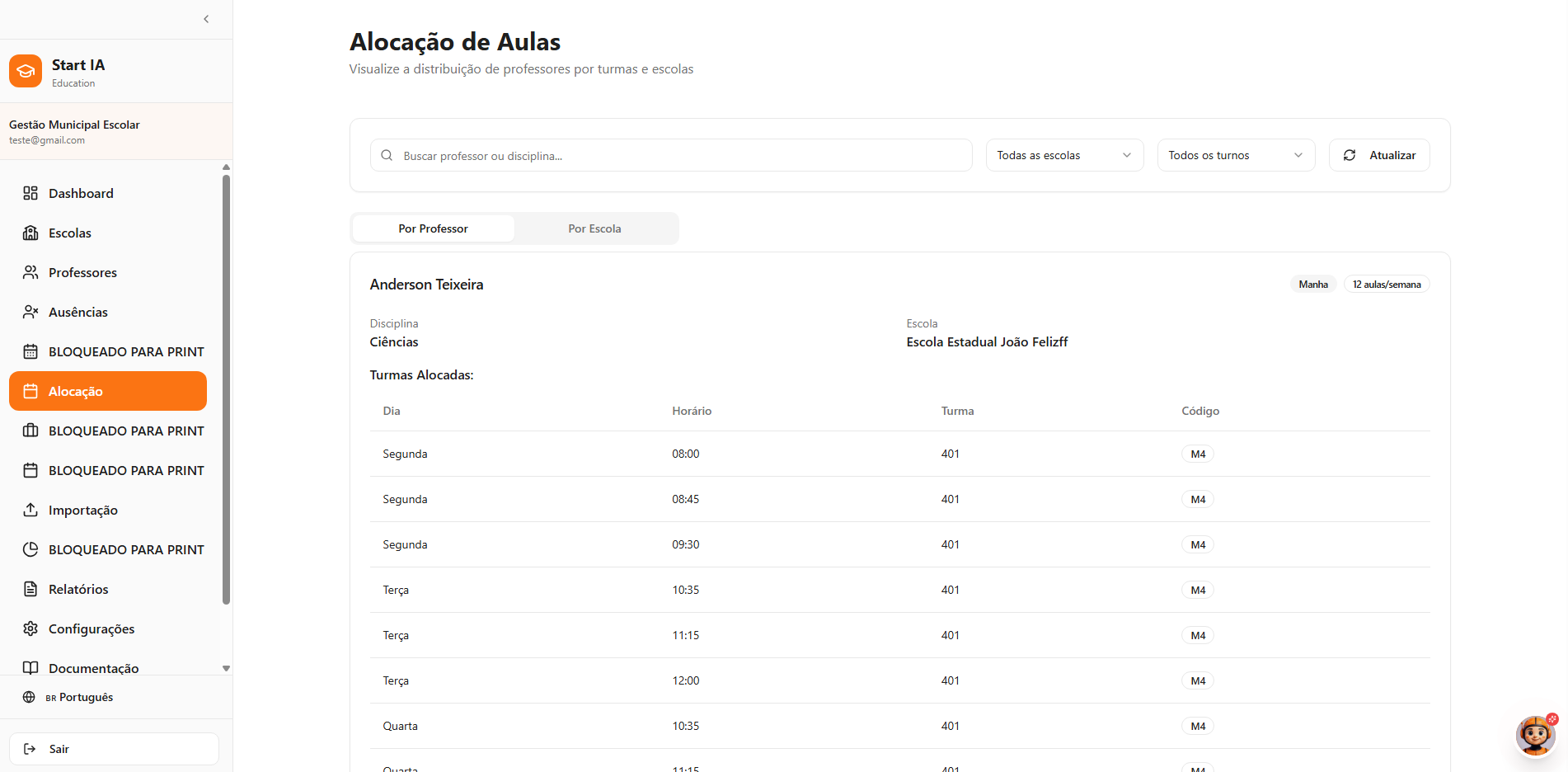
Task: Click the Atualizar button
Action: (x=1379, y=155)
